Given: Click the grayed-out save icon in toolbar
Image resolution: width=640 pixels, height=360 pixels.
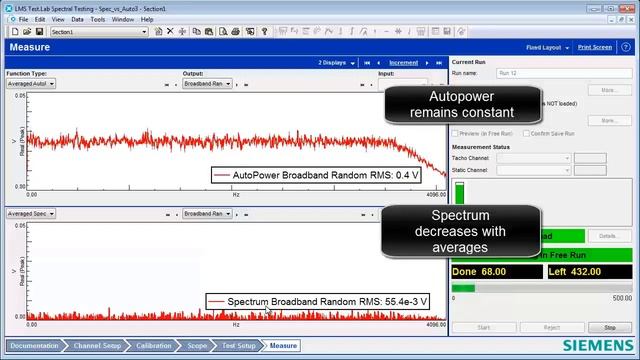Looking at the screenshot, I should tap(447, 31).
